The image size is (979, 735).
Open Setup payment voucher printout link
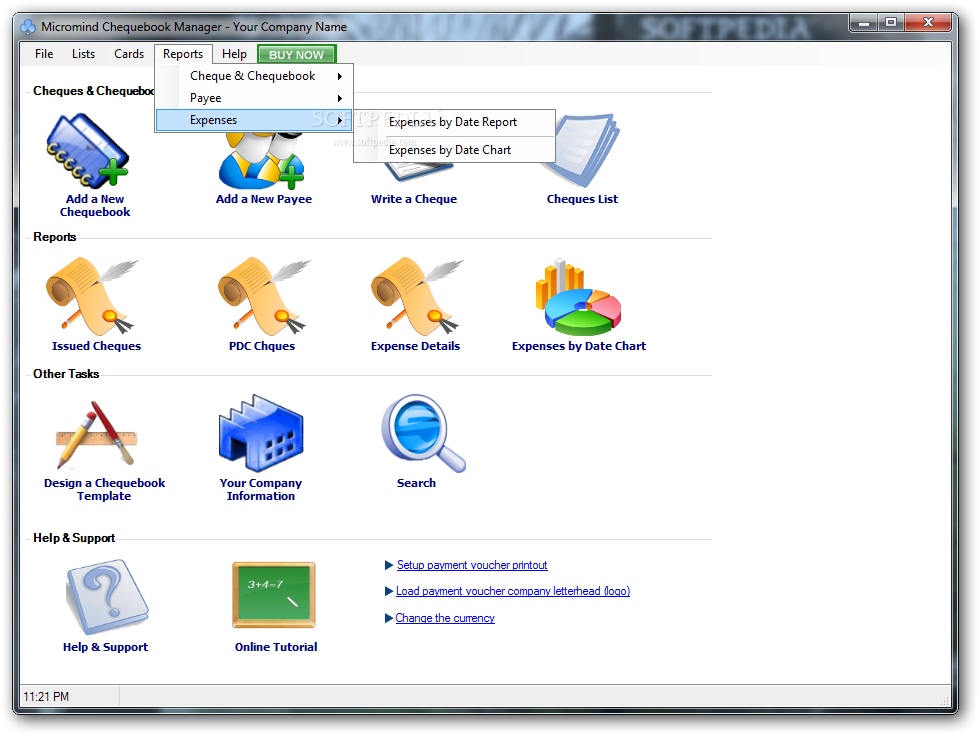point(472,565)
